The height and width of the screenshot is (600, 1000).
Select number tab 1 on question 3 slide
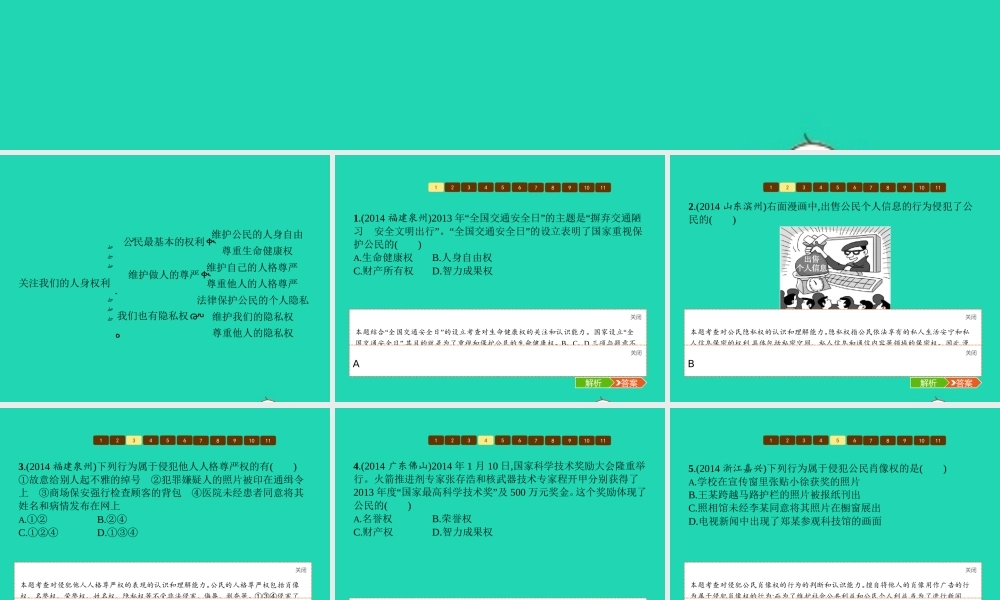(x=101, y=441)
